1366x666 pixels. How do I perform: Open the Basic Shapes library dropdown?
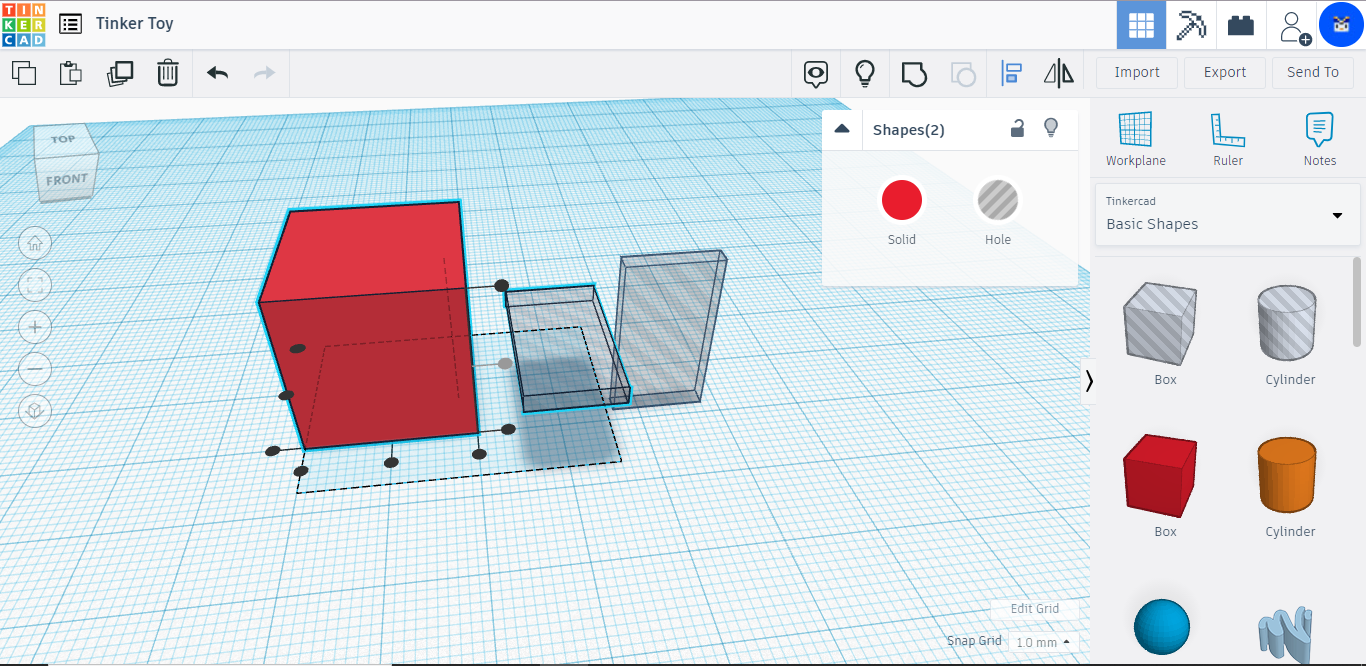[x=1228, y=214]
